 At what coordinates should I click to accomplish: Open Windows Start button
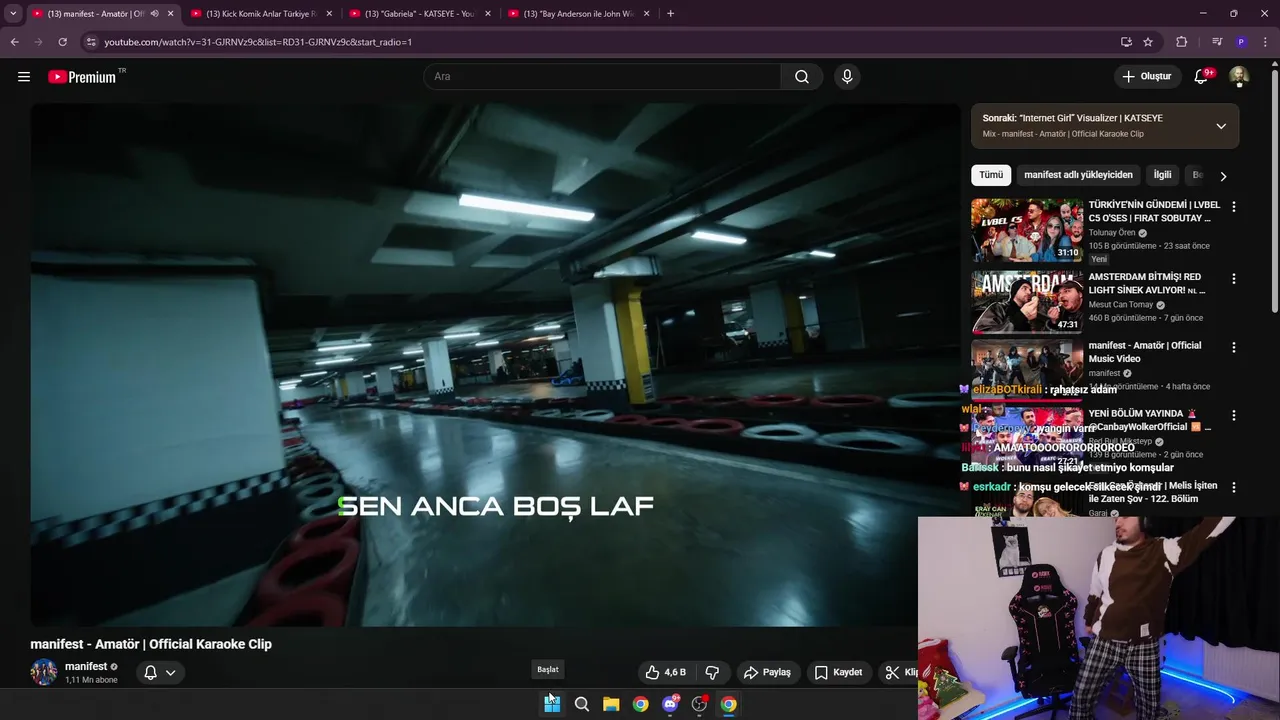(x=552, y=704)
